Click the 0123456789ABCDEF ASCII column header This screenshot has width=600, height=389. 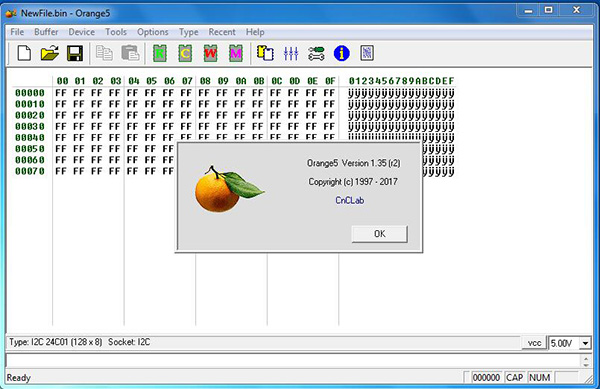(401, 81)
